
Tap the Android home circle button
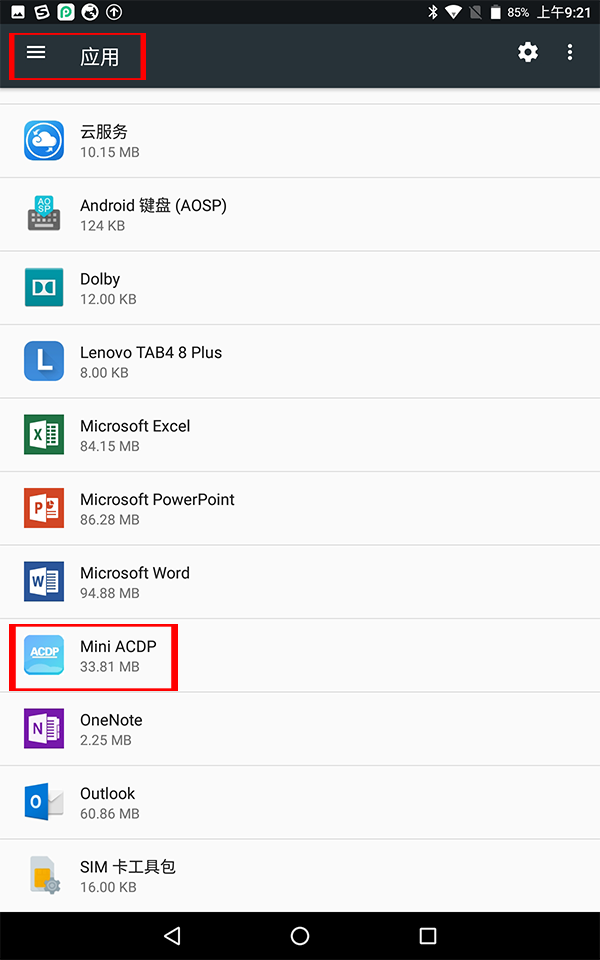(x=300, y=936)
